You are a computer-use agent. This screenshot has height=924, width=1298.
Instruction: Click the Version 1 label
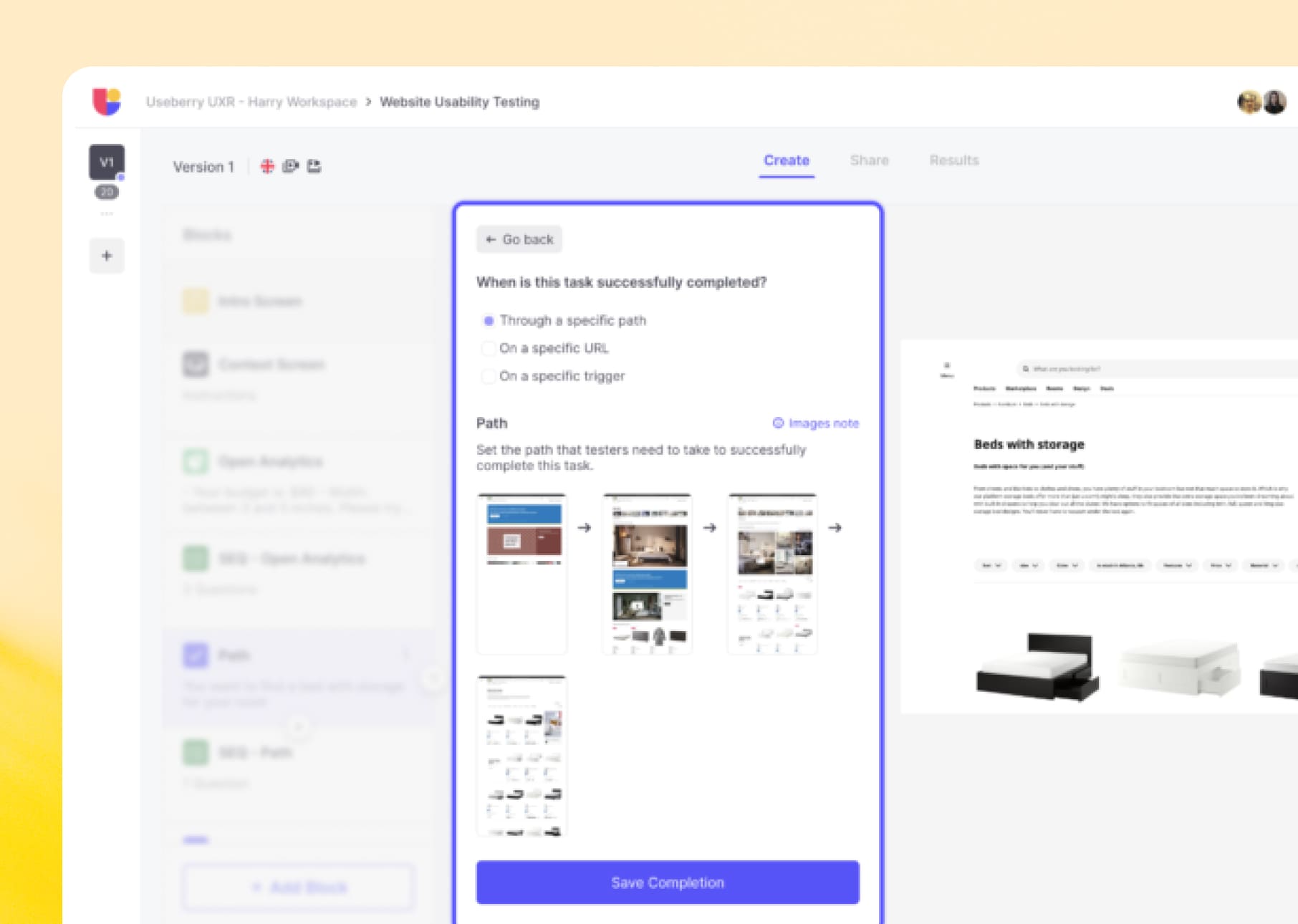click(x=203, y=167)
